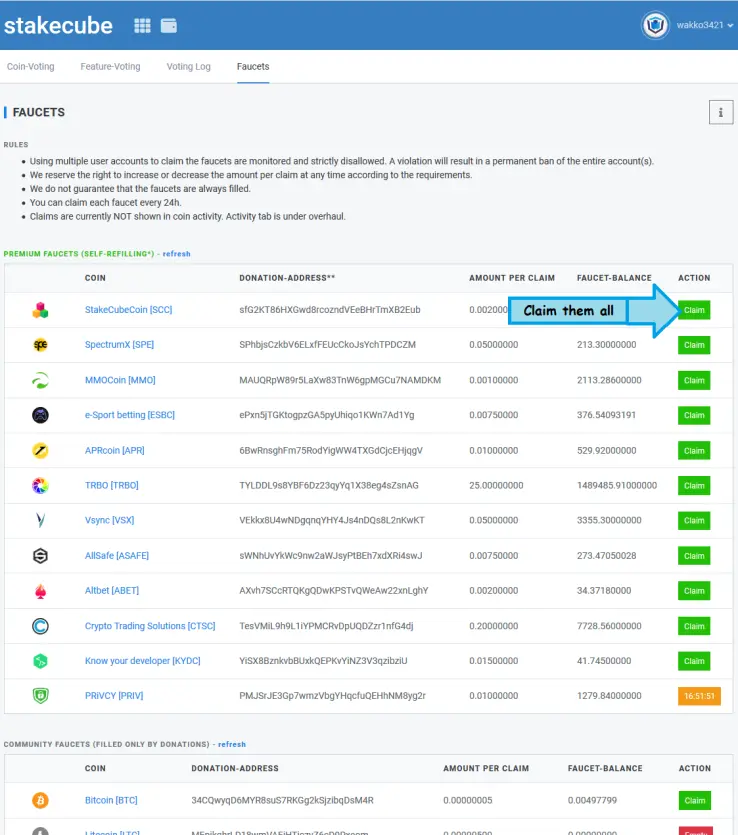The image size is (738, 835).
Task: Click the APRcoin coin logo
Action: (40, 451)
